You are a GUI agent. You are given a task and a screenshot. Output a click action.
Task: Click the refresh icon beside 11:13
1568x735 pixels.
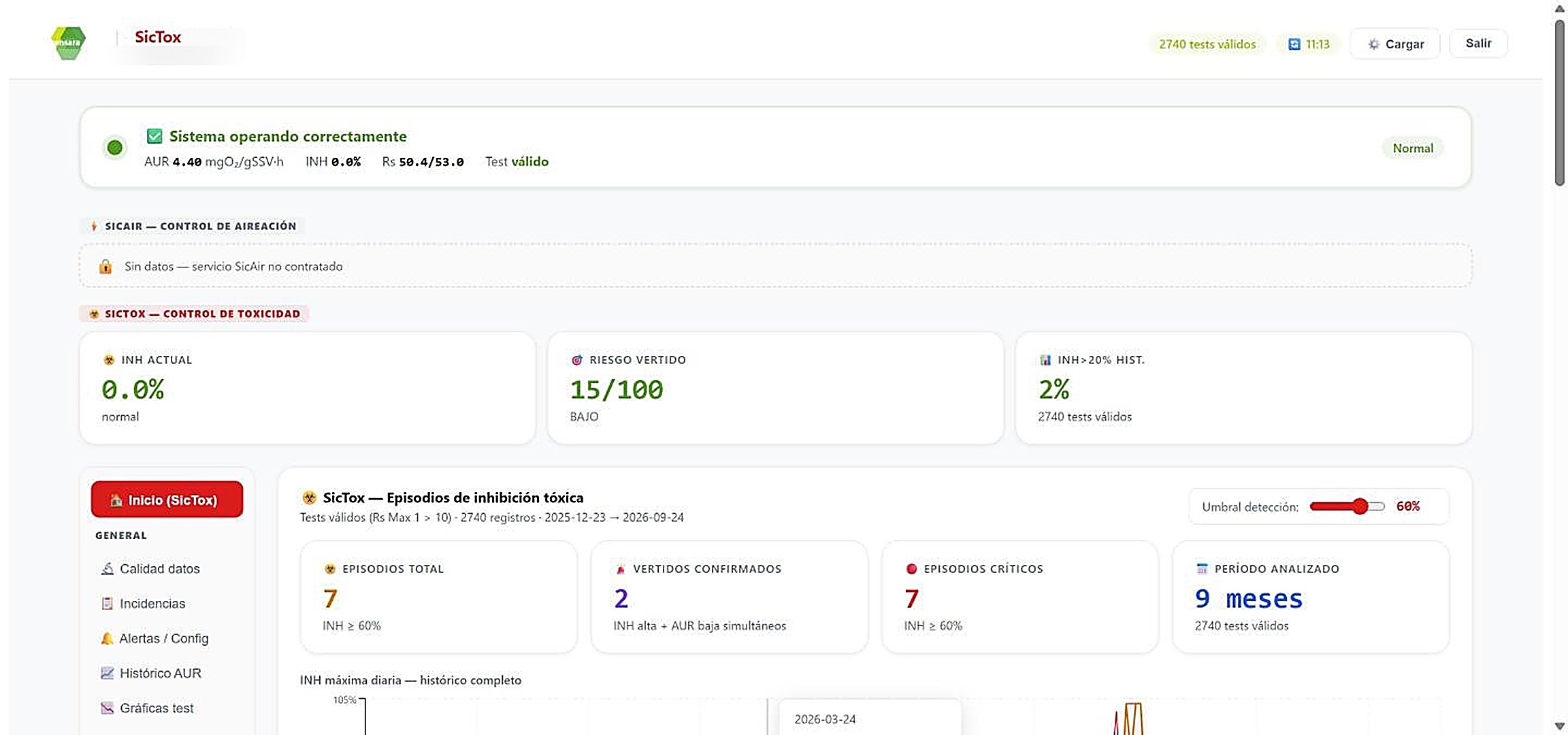pos(1294,44)
